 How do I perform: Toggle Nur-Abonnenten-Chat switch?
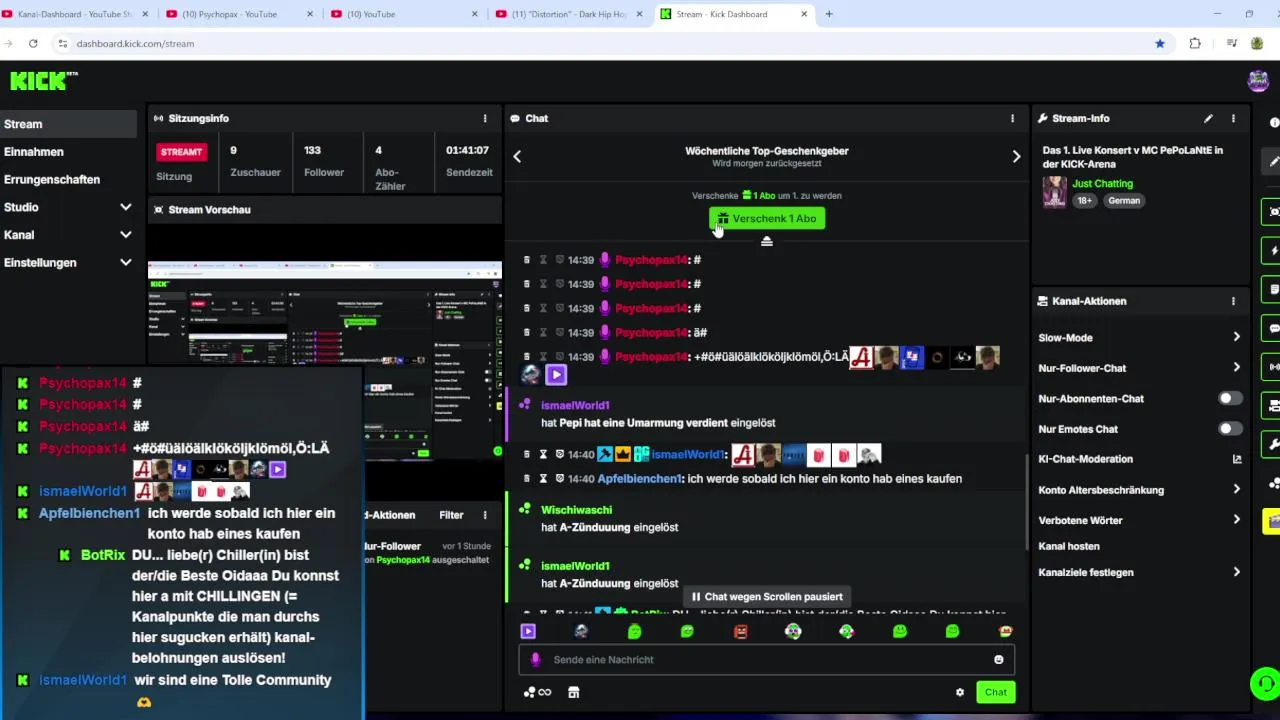pos(1230,398)
